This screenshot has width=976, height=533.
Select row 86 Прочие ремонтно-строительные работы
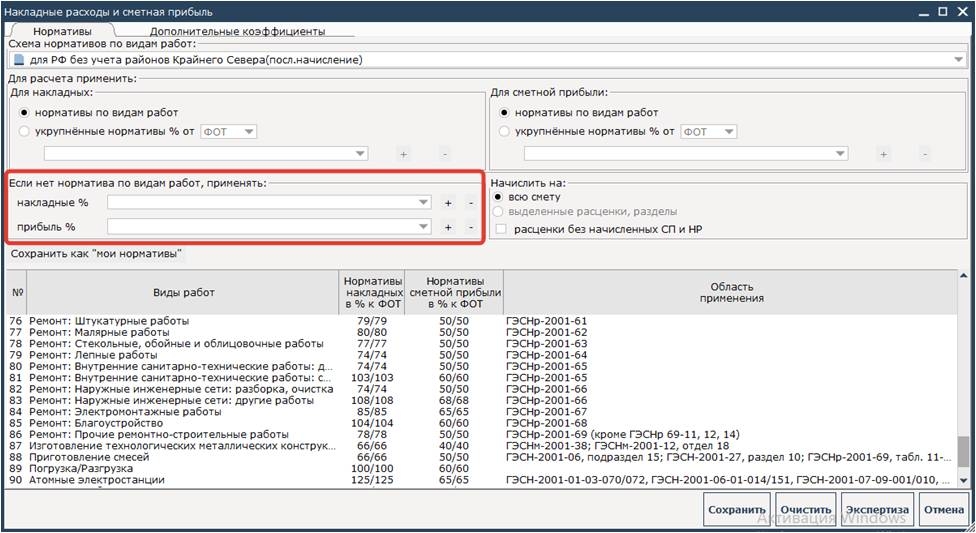click(x=482, y=434)
